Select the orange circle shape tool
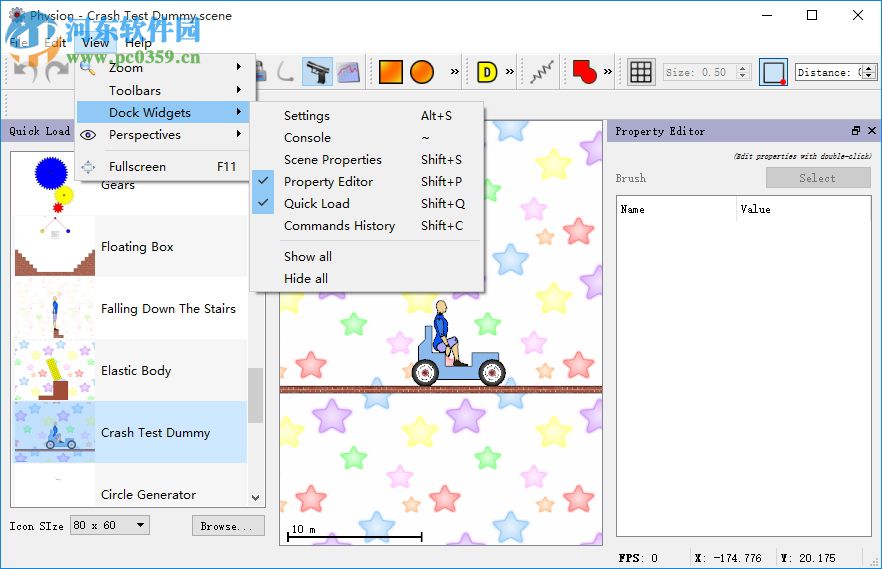This screenshot has width=882, height=569. [422, 72]
